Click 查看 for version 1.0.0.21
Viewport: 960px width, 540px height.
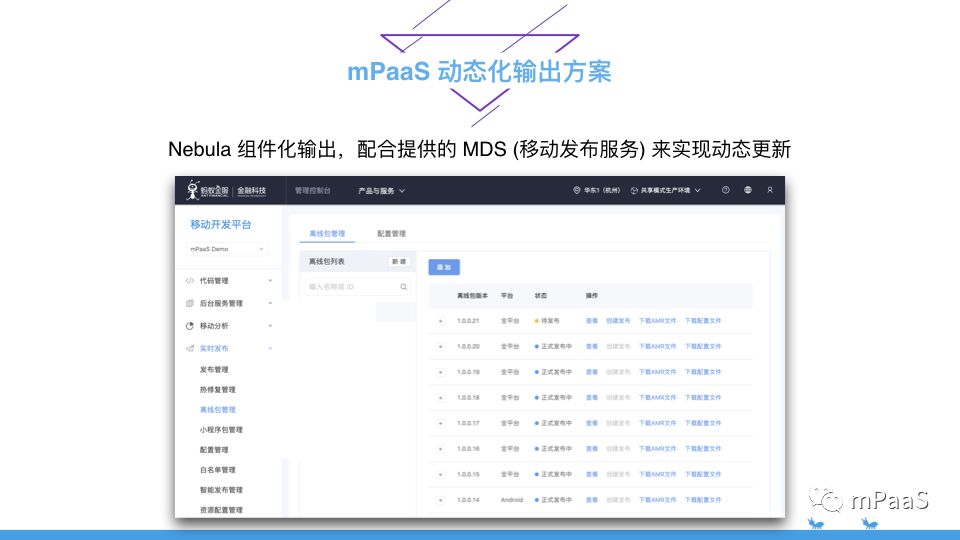(x=591, y=321)
